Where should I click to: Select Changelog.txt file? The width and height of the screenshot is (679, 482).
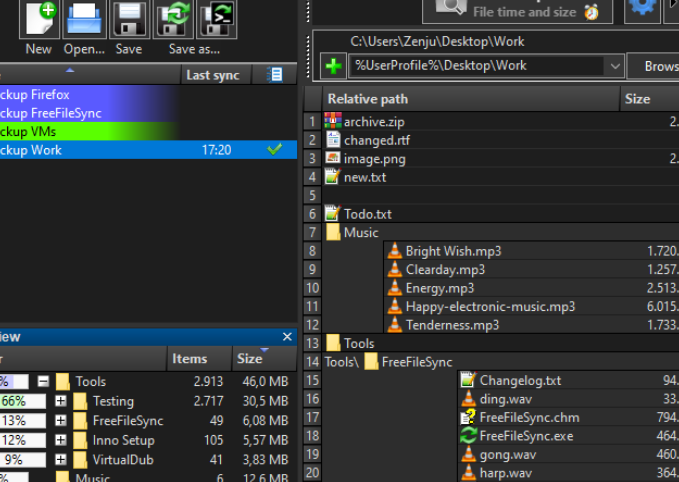pos(569,380)
